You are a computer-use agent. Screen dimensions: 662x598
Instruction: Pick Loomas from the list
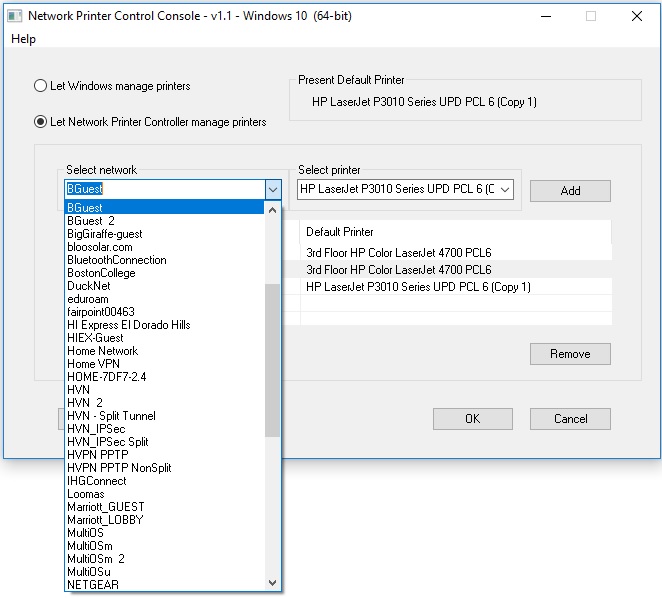pos(165,494)
